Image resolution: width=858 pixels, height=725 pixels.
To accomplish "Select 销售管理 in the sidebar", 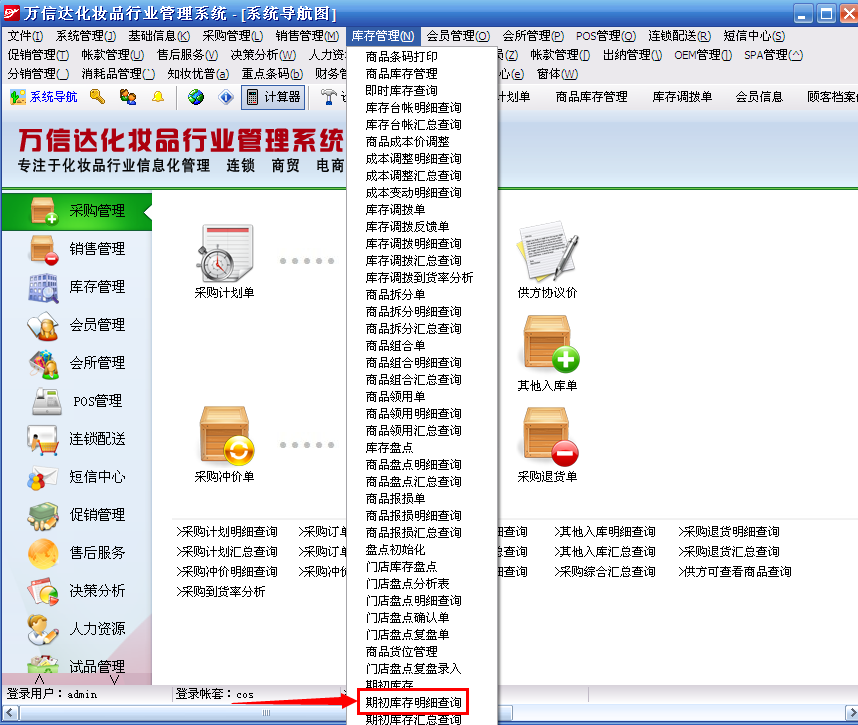I will [x=77, y=249].
